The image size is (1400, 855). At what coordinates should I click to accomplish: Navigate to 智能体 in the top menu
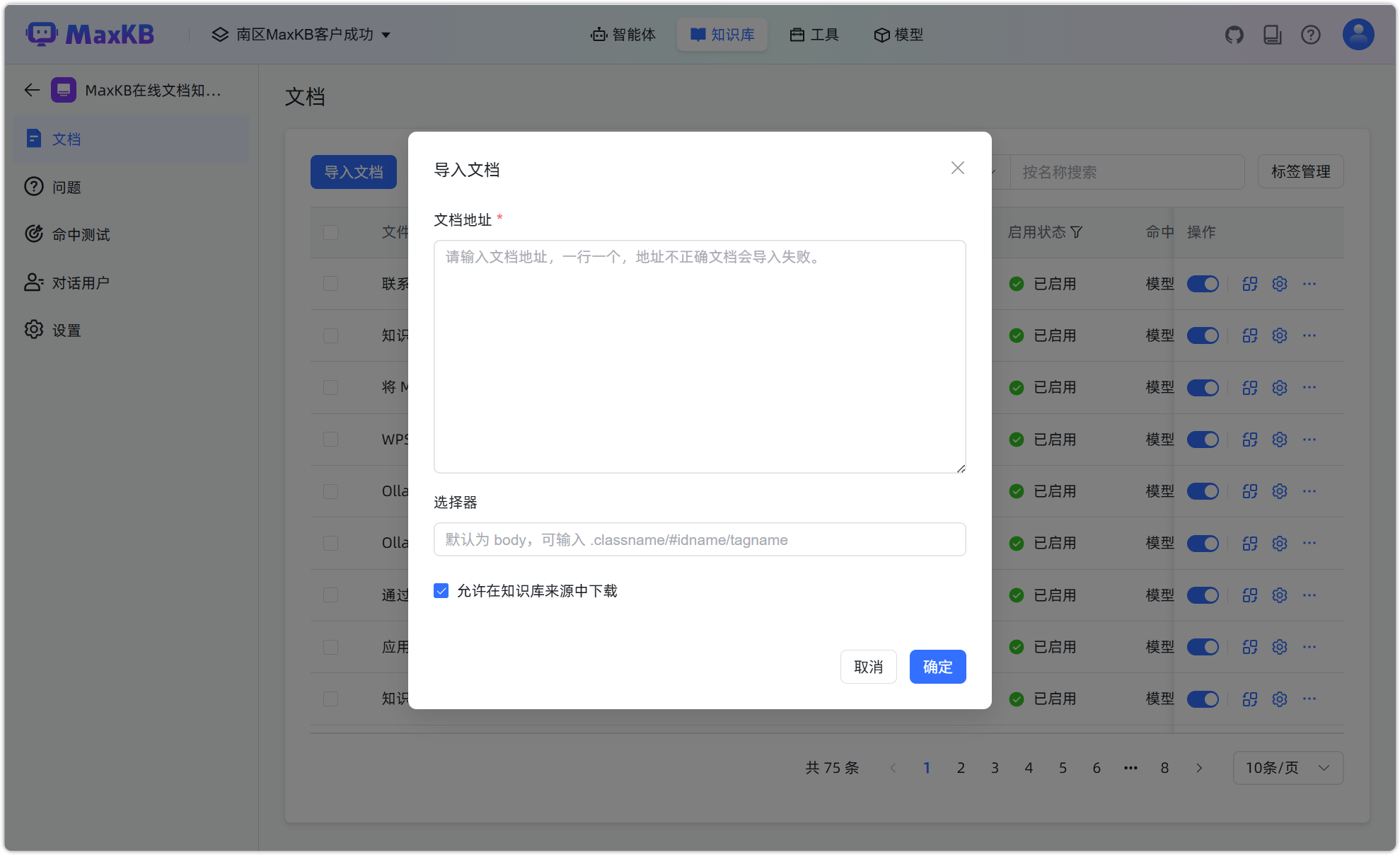[x=623, y=34]
